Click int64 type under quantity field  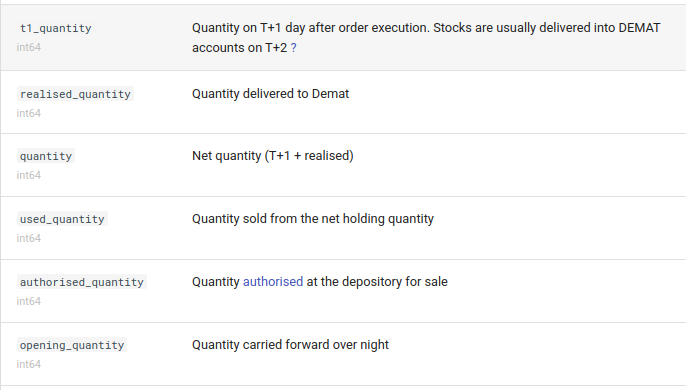point(28,176)
